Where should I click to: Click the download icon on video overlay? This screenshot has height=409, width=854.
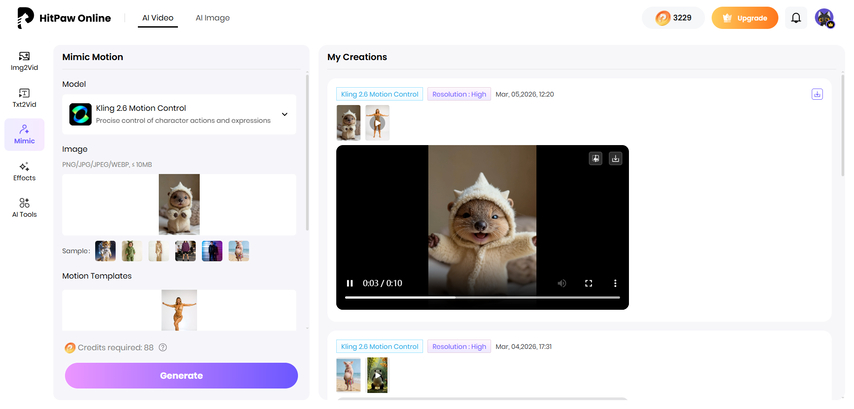pyautogui.click(x=615, y=158)
